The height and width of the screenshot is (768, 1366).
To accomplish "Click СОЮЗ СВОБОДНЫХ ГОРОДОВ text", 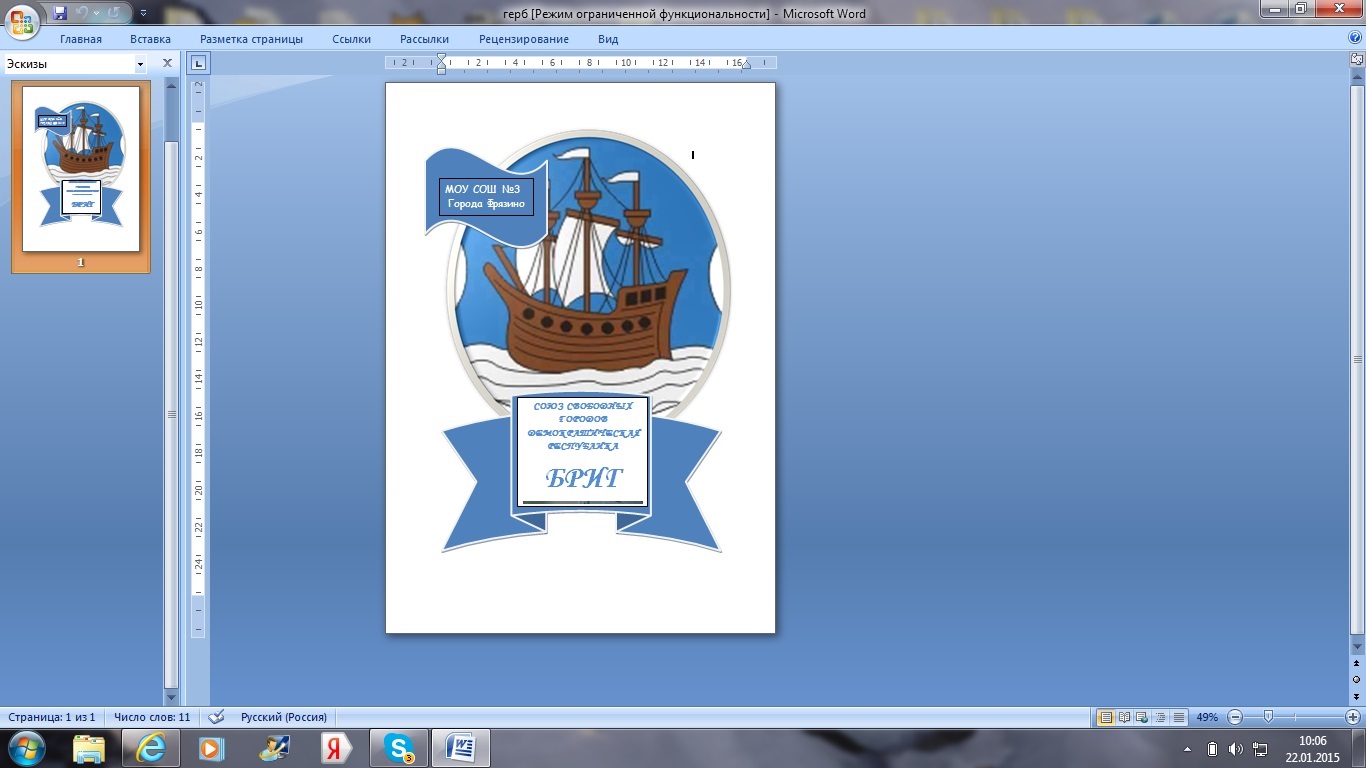I will 583,413.
